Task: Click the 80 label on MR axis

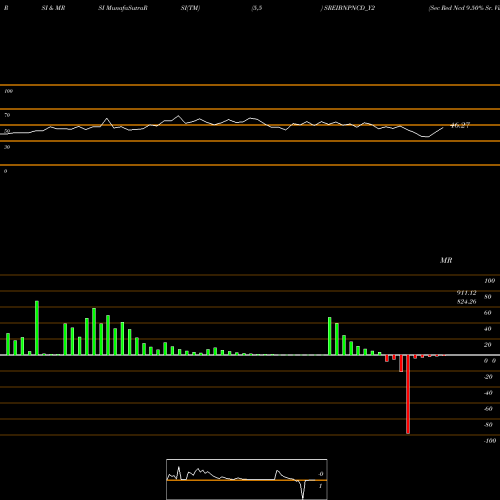Action: coord(488,297)
